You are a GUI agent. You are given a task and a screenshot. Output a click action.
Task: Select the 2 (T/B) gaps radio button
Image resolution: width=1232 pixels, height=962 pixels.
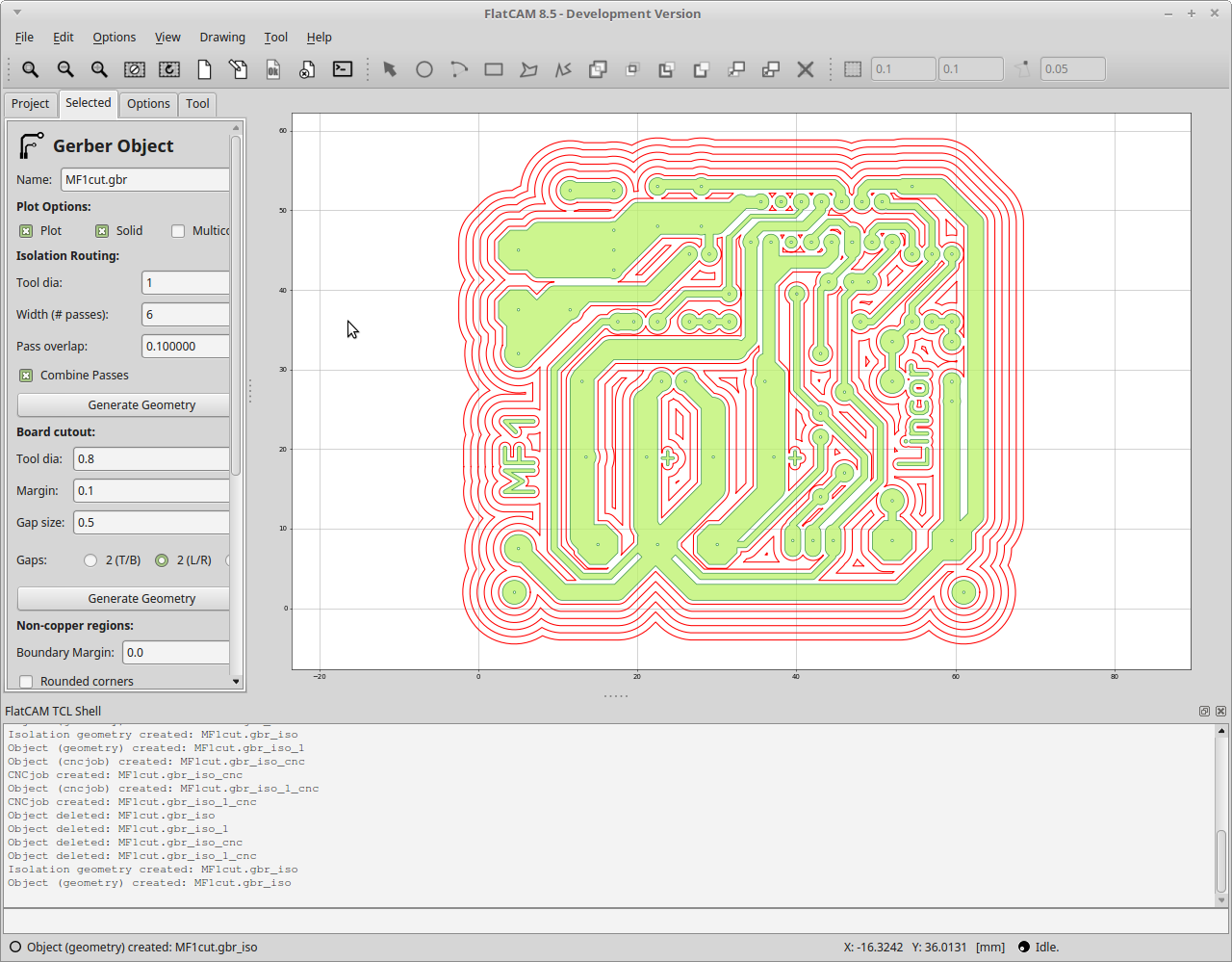point(90,560)
